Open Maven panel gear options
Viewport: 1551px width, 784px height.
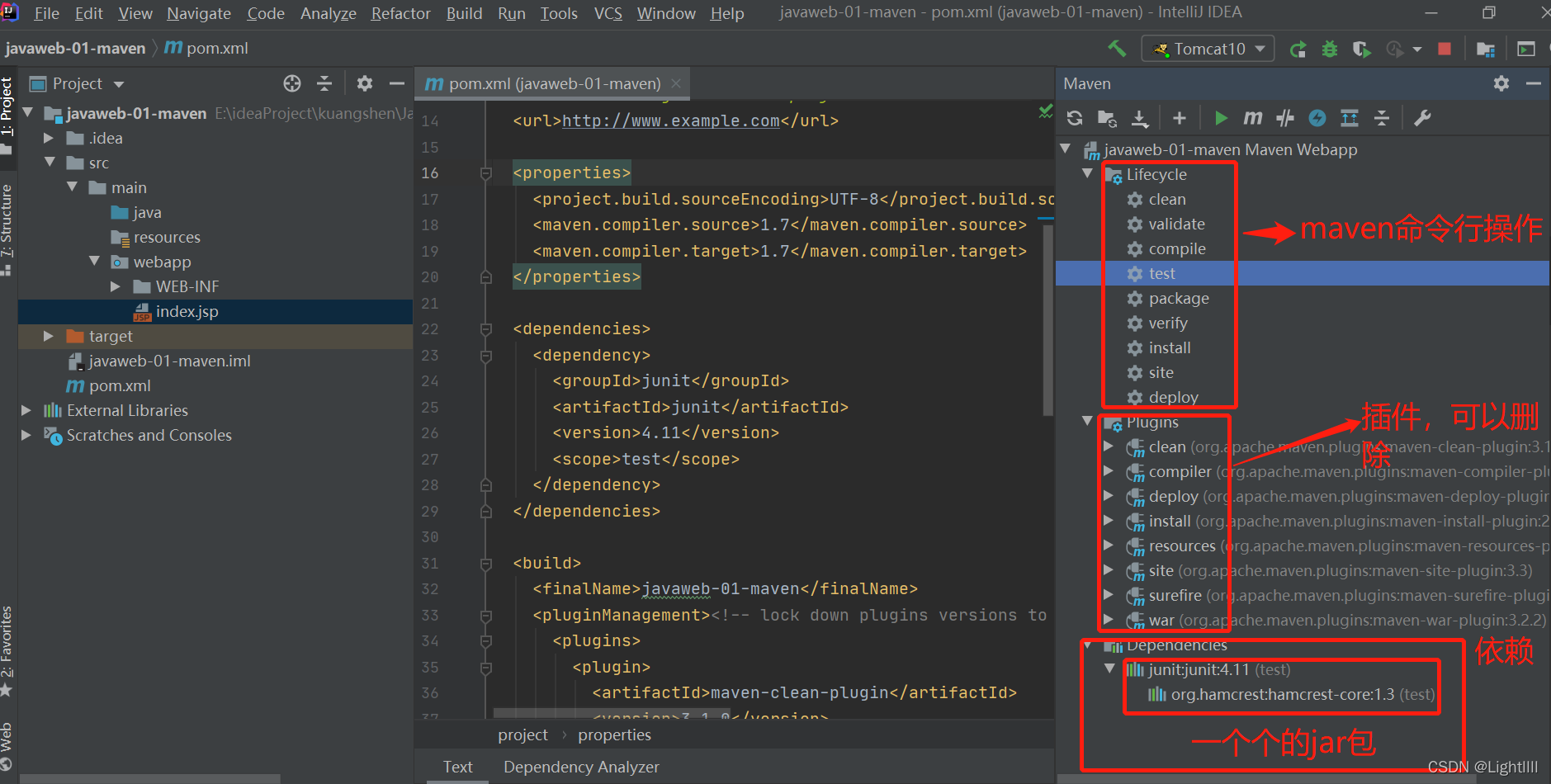point(1501,83)
